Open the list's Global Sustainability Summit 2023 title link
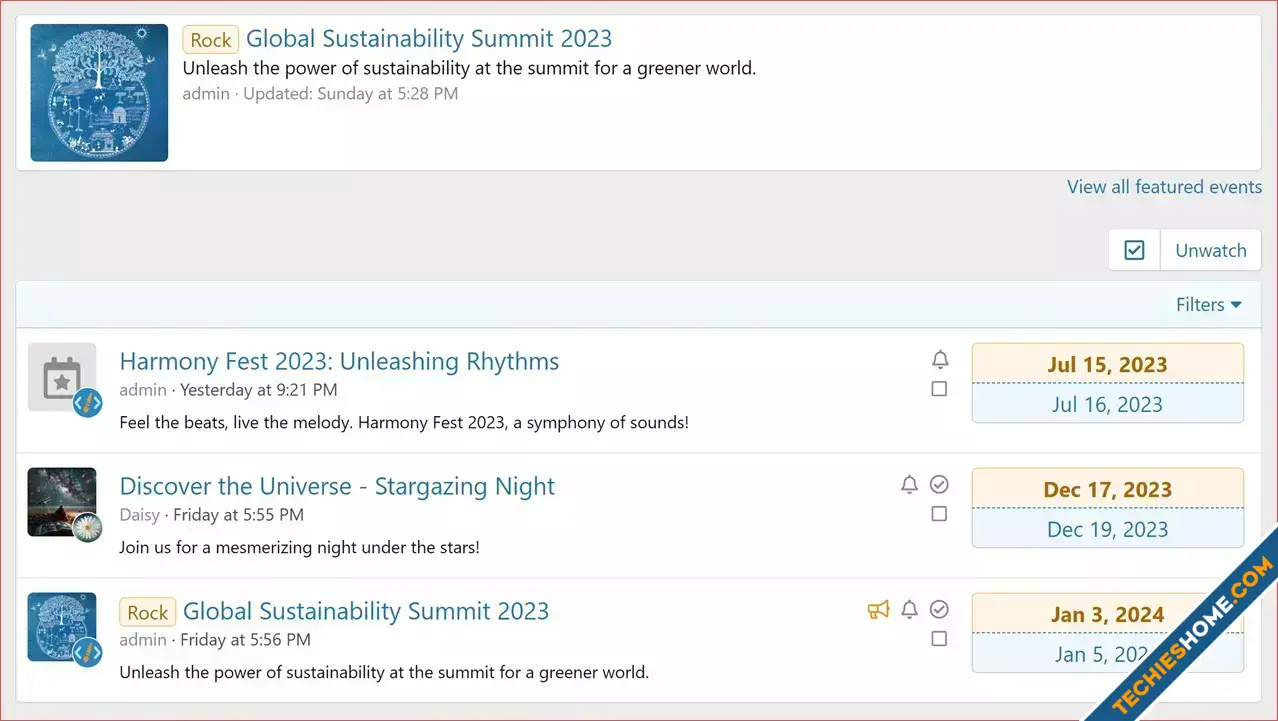 click(366, 612)
